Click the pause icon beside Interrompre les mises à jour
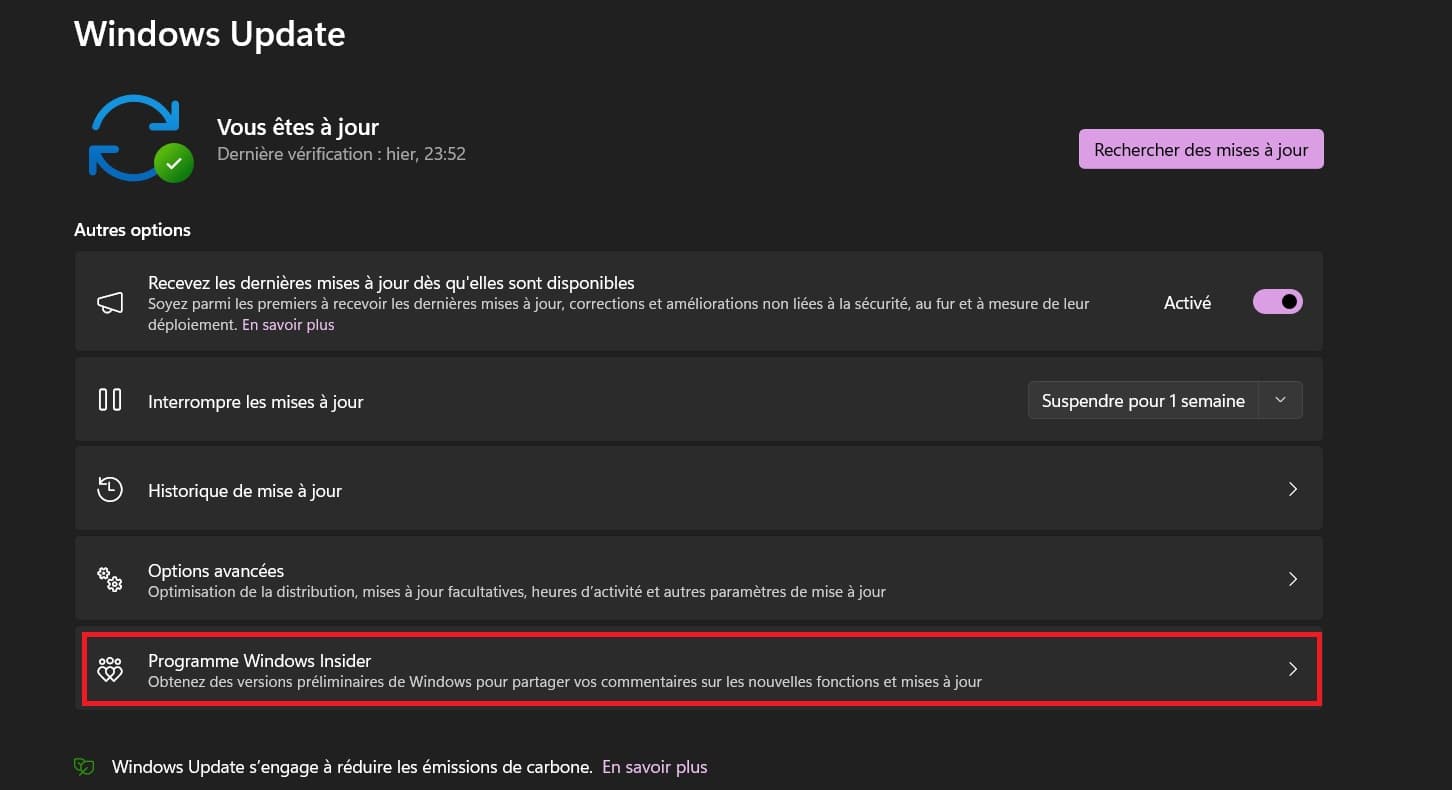1452x790 pixels. (110, 400)
